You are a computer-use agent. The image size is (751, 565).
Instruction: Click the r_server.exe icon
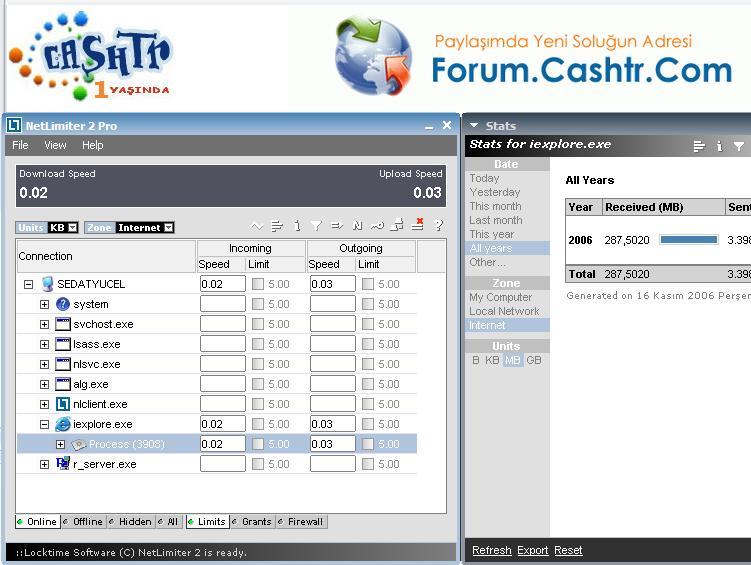pyautogui.click(x=63, y=463)
